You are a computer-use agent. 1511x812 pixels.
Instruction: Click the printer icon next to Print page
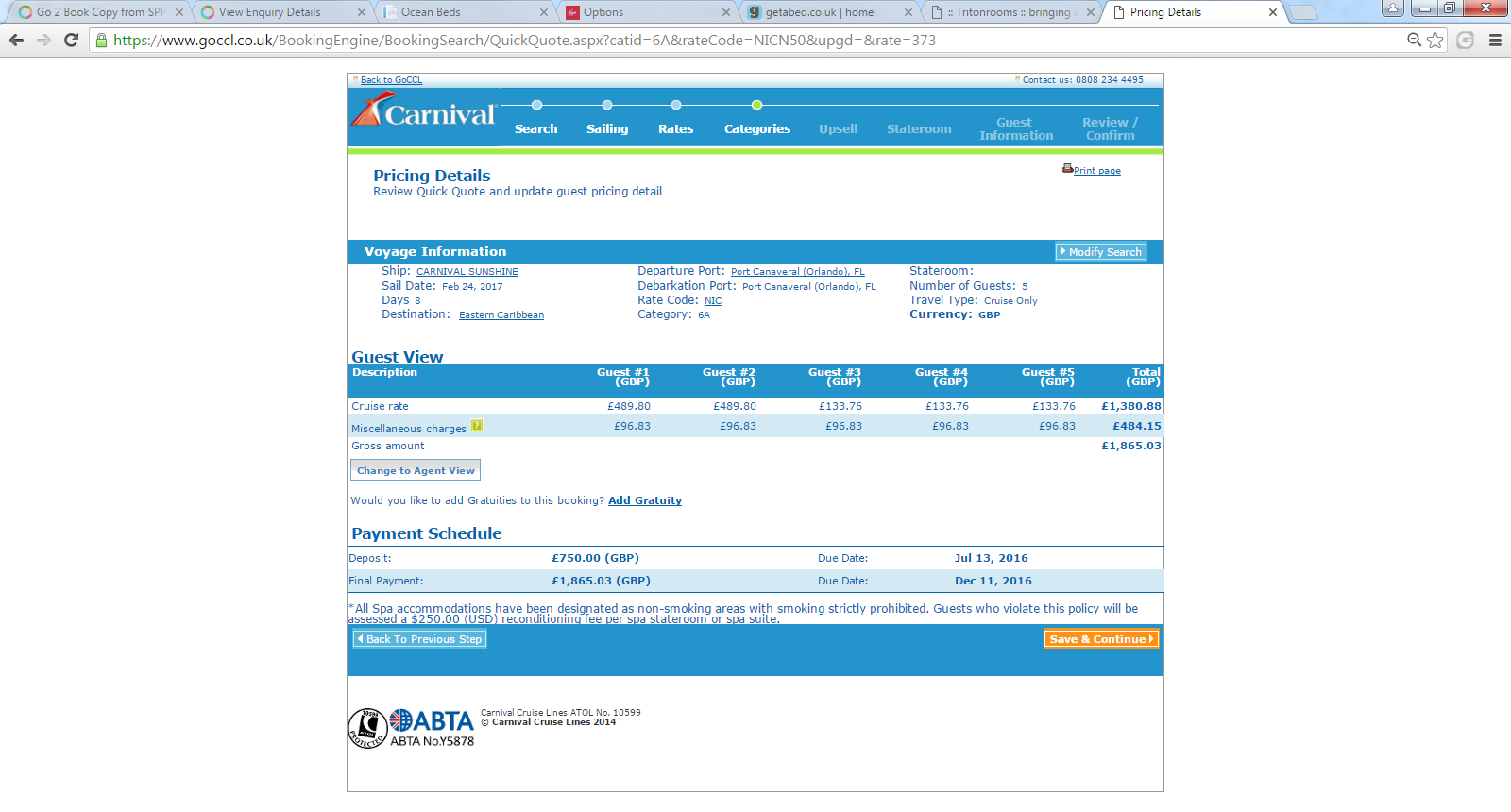[x=1067, y=169]
